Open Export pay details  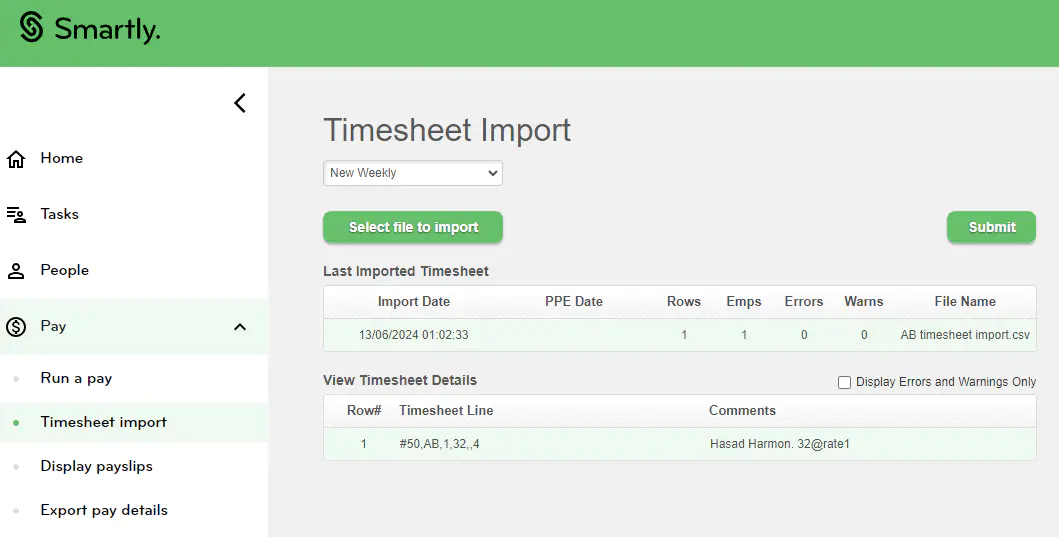tap(104, 510)
